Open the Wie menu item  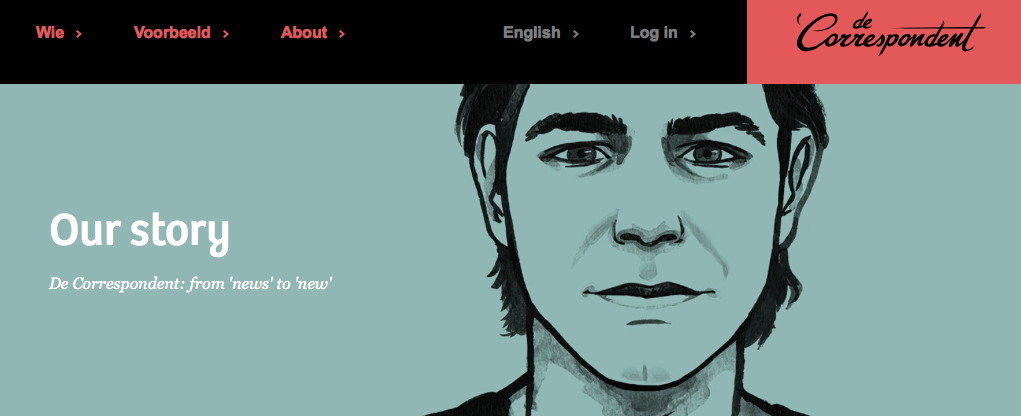[x=50, y=33]
